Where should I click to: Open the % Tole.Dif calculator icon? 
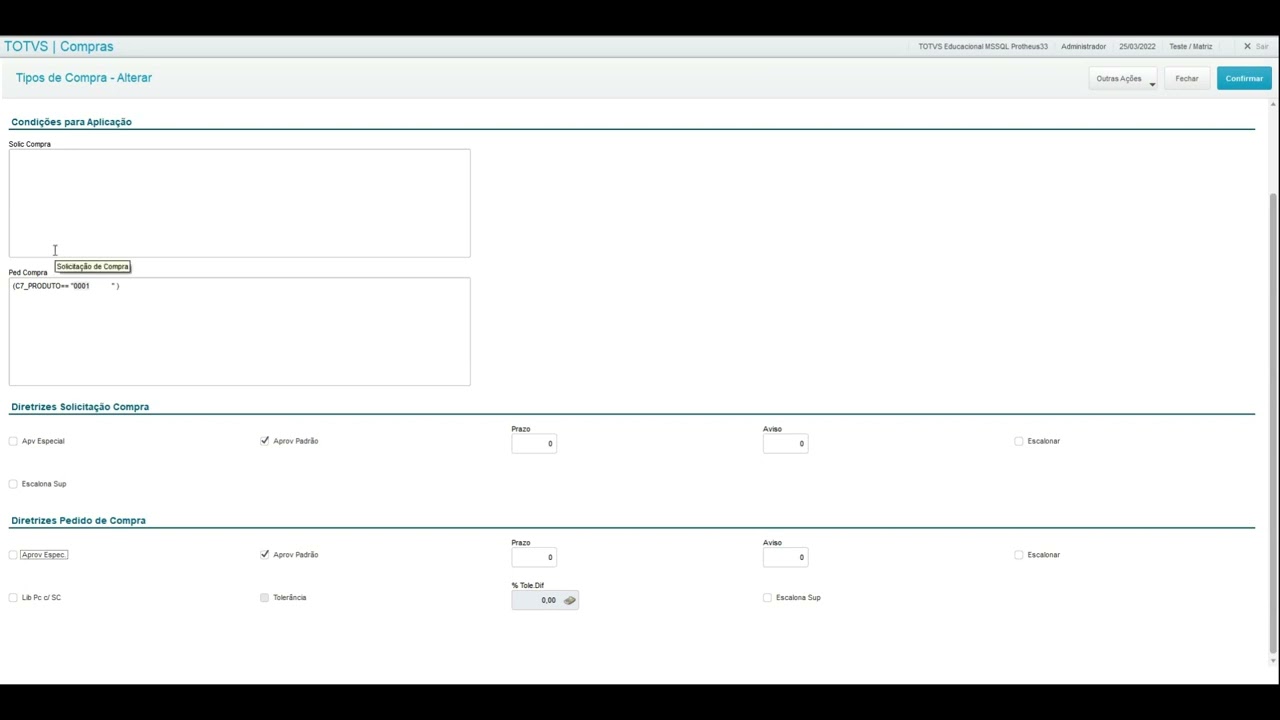[569, 600]
